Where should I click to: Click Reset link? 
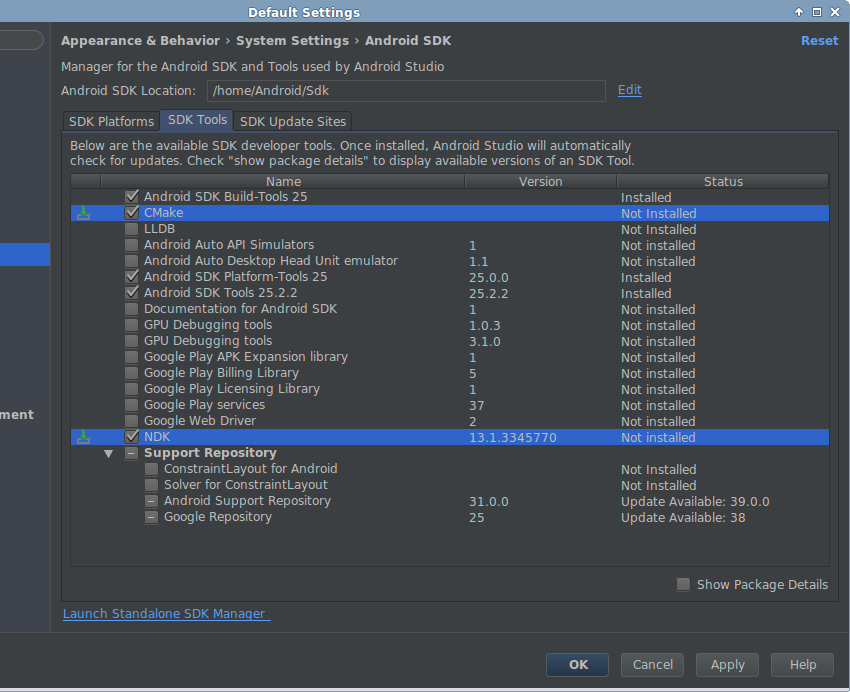819,41
